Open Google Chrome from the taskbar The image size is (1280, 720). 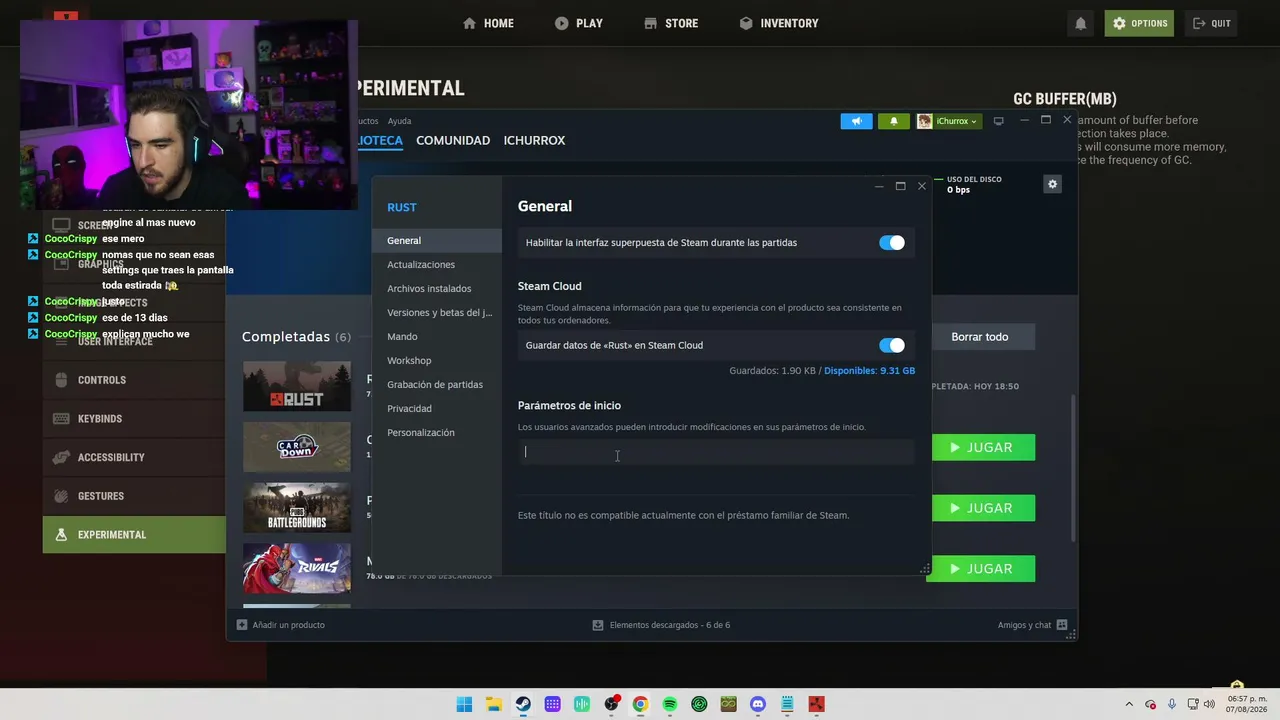(x=640, y=704)
